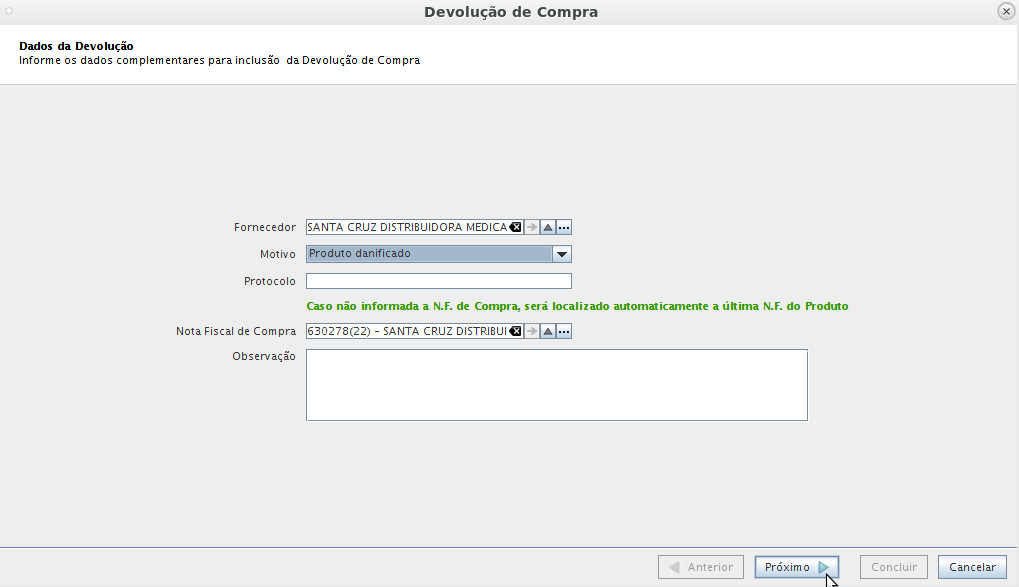Clear the Fornecedor field with the X icon
Screen dimensions: 1019x587
(x=515, y=227)
